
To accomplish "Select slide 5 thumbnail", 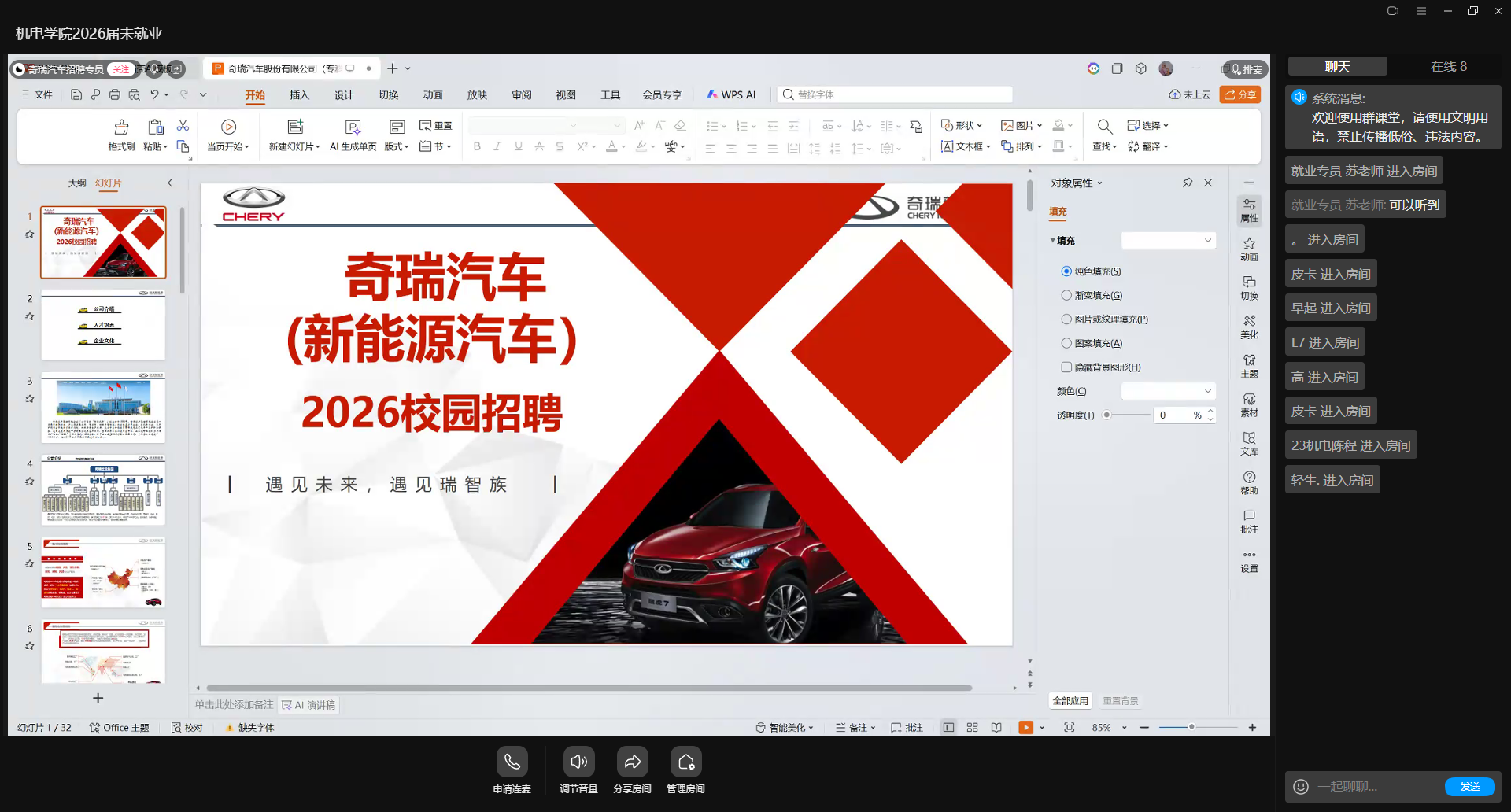I will pos(103,573).
